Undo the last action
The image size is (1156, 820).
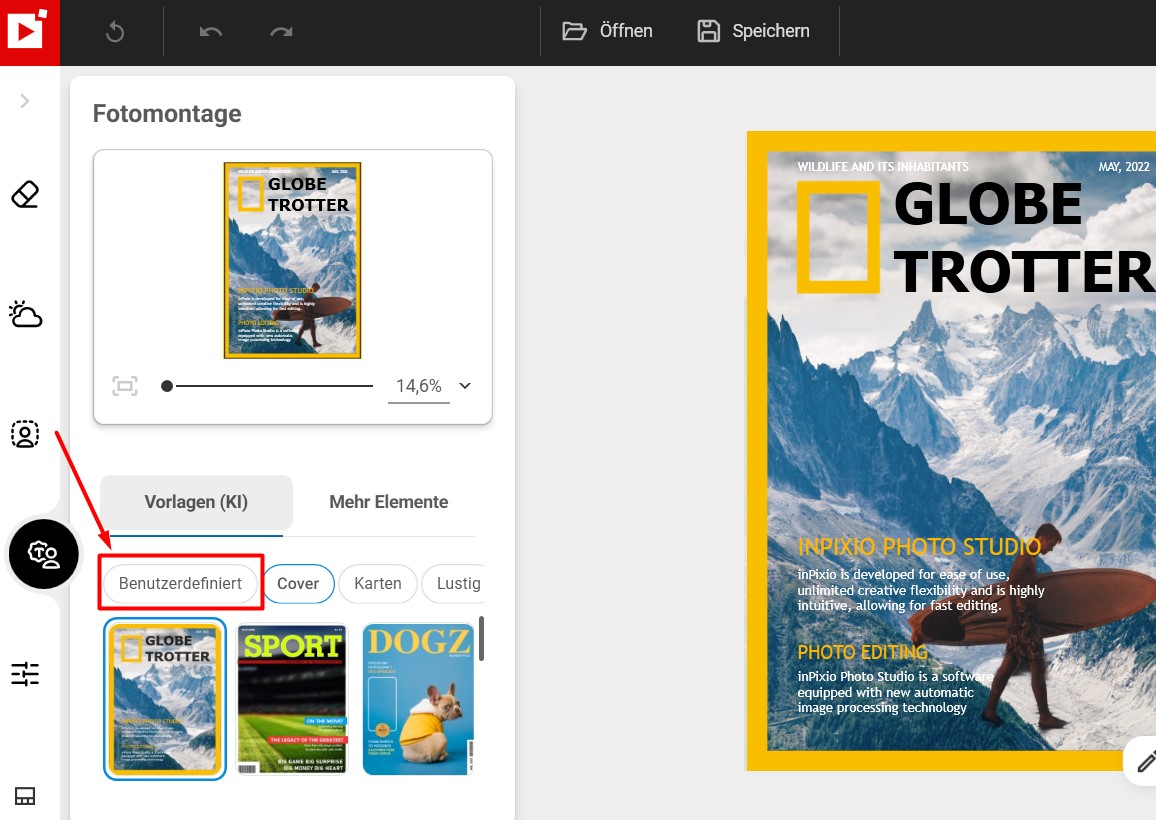coord(210,32)
